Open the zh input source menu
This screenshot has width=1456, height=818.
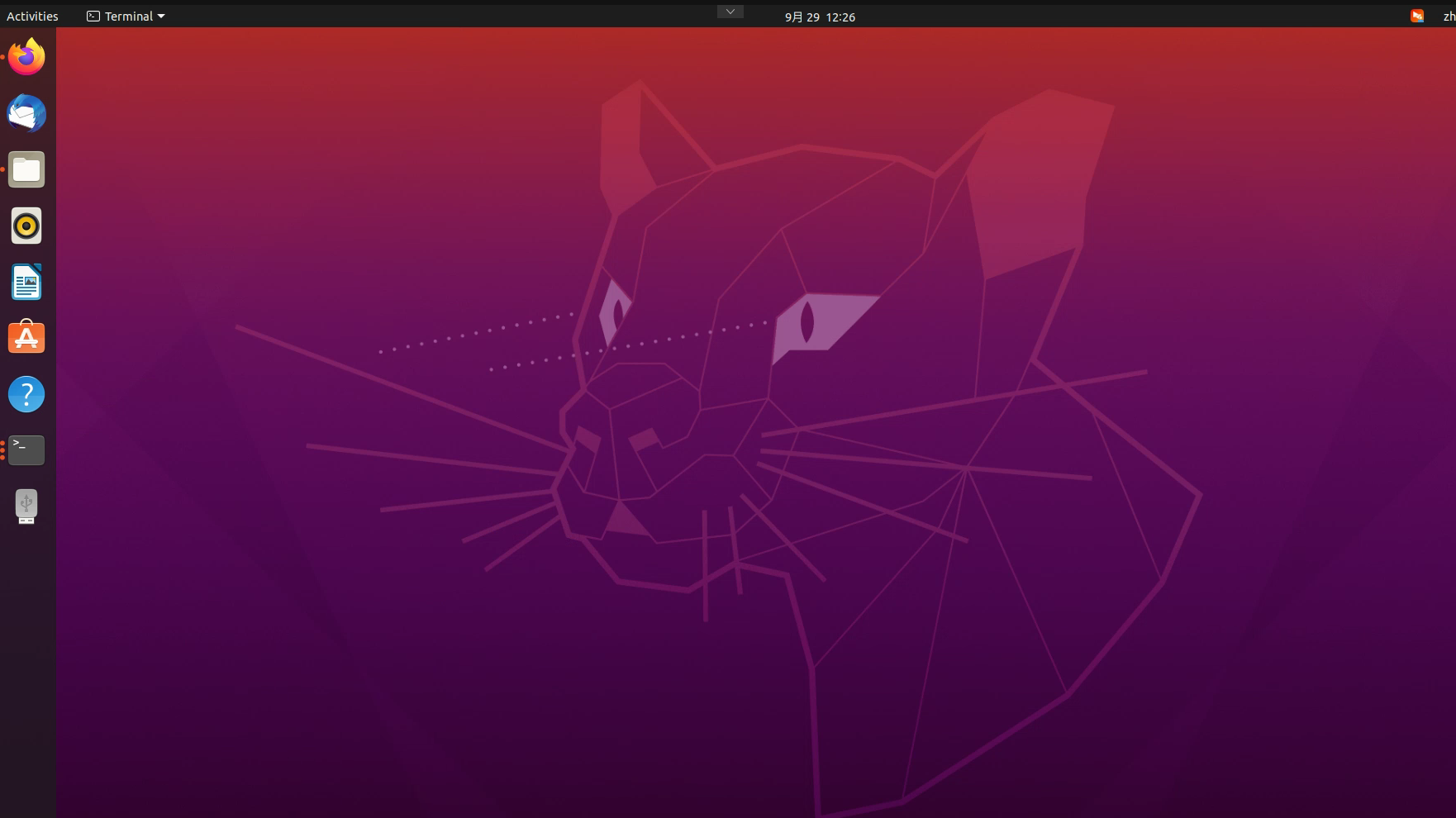pos(1449,17)
